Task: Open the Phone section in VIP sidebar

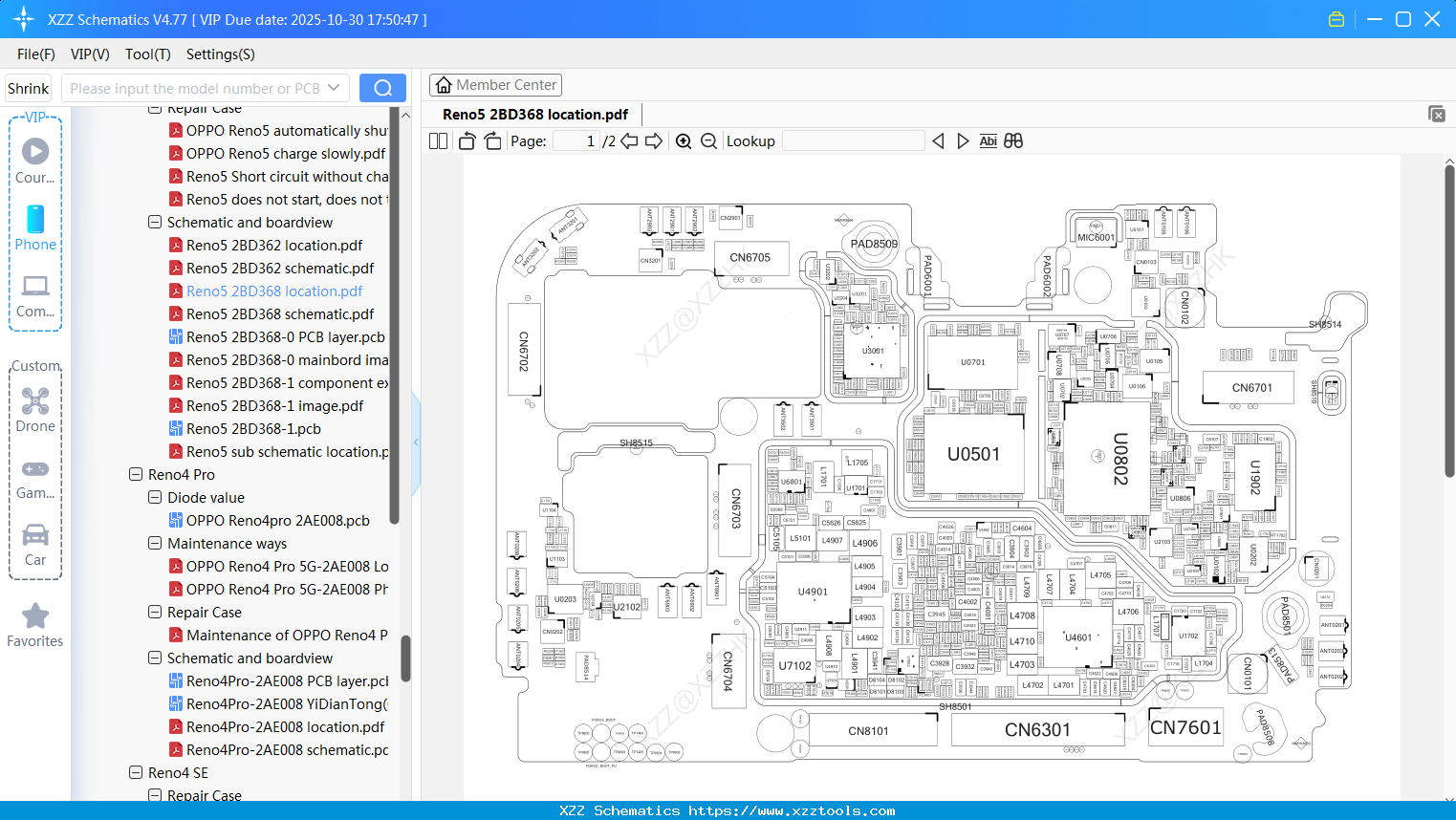Action: 35,229
